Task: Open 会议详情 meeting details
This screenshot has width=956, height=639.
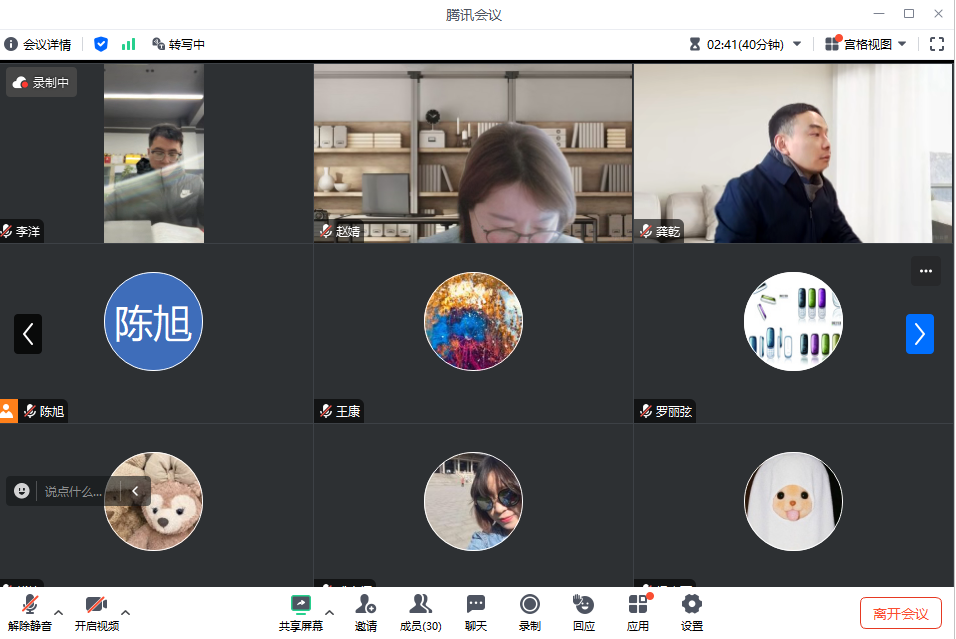Action: pyautogui.click(x=38, y=44)
